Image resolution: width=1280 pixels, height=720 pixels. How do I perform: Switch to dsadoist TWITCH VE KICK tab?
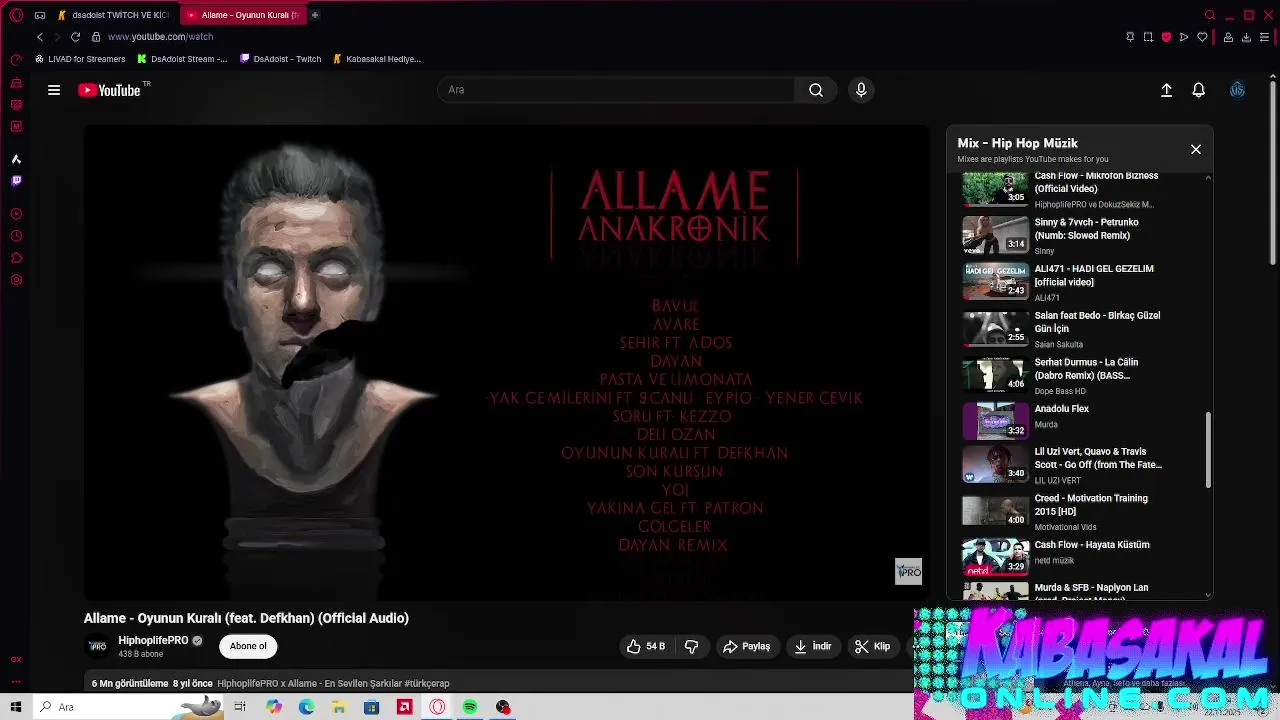pos(114,15)
